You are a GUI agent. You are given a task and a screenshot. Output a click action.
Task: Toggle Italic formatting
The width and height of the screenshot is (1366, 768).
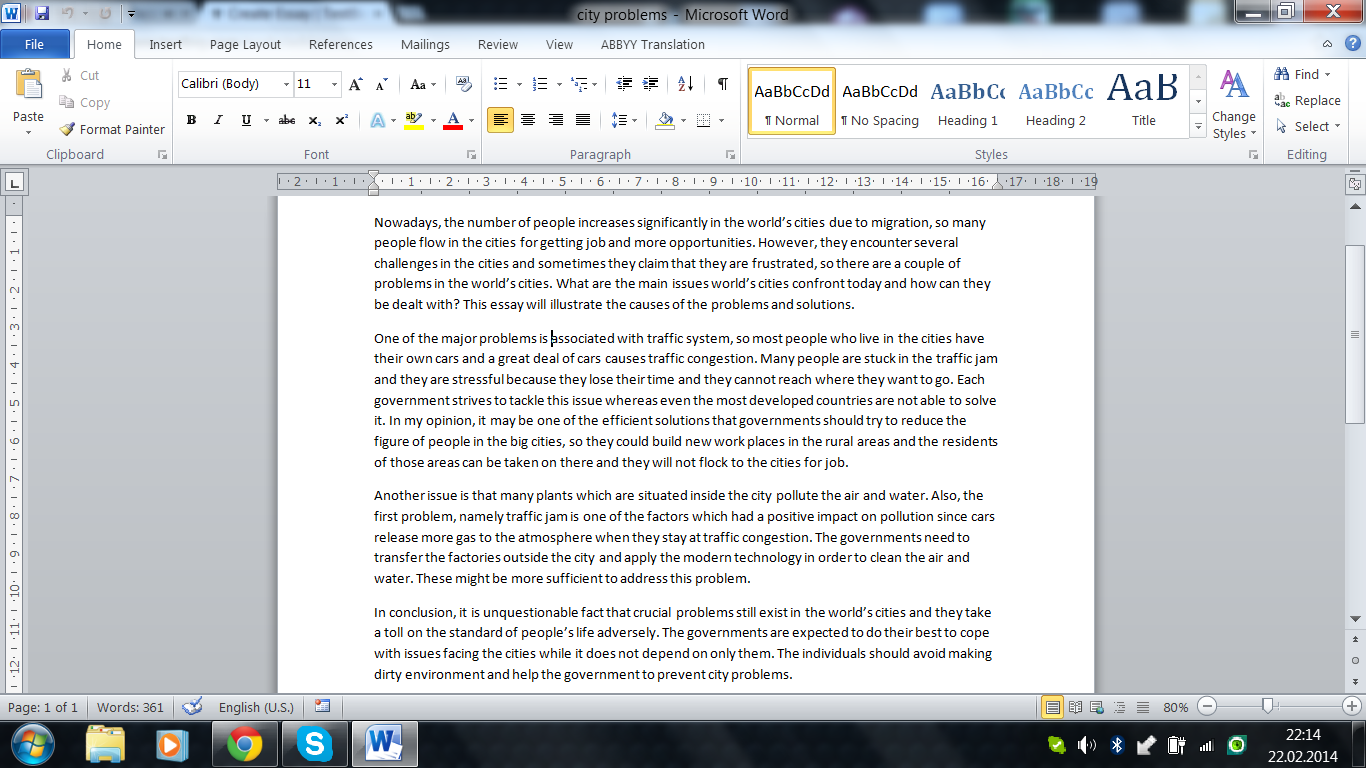(218, 120)
